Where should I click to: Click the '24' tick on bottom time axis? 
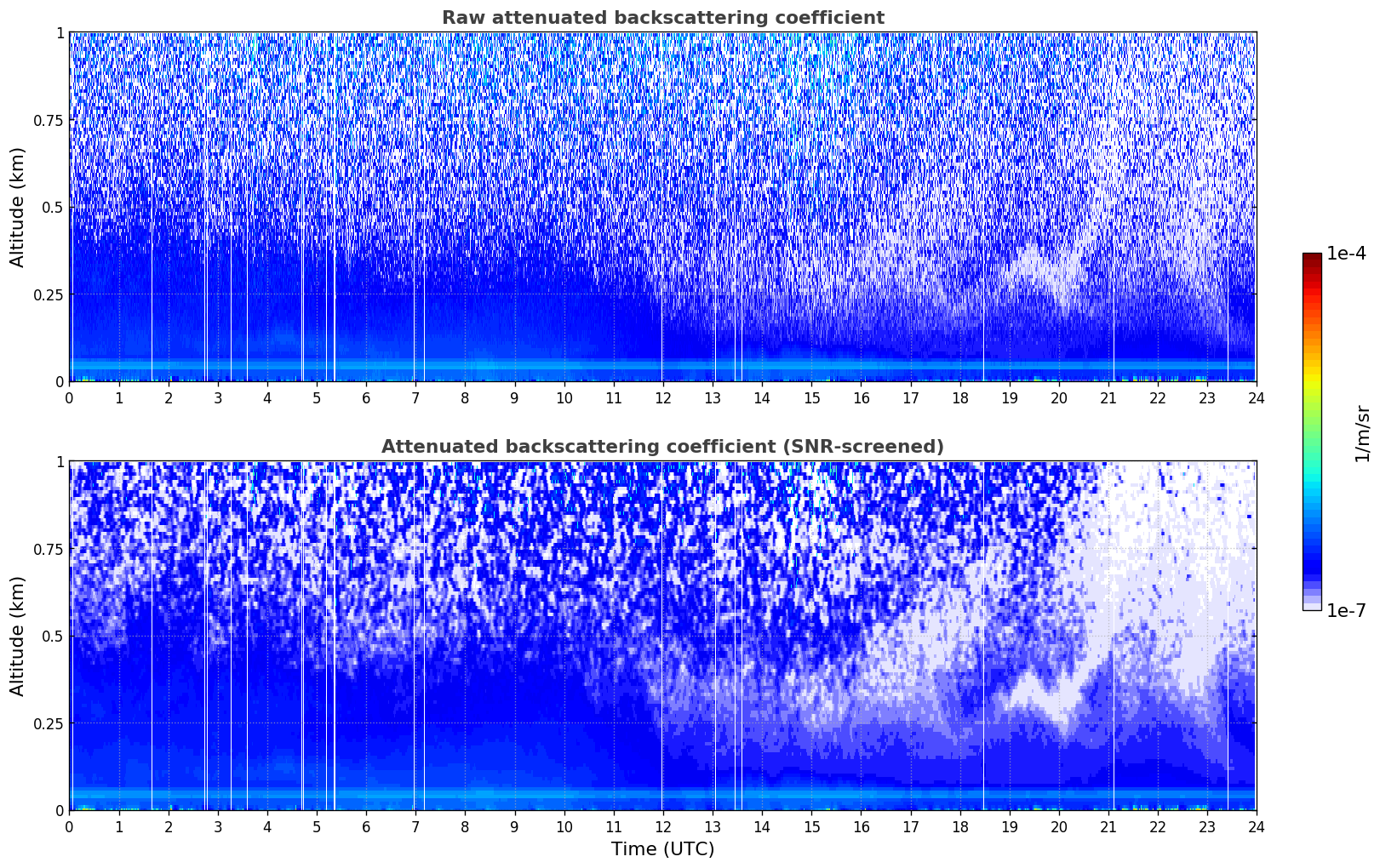[1257, 826]
